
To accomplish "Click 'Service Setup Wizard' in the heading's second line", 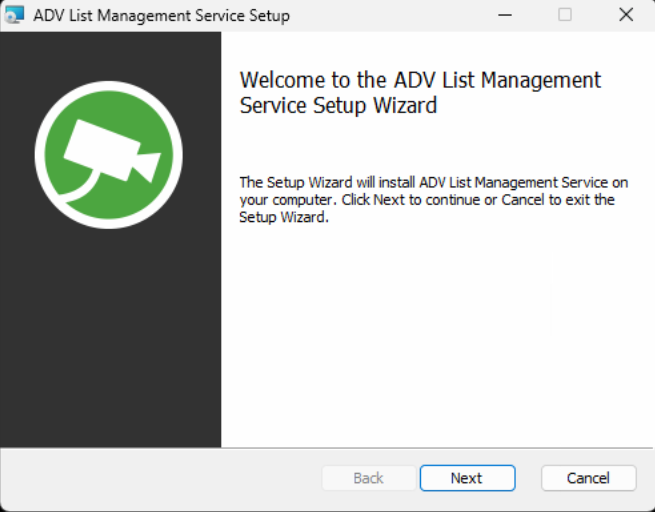I will pyautogui.click(x=338, y=105).
